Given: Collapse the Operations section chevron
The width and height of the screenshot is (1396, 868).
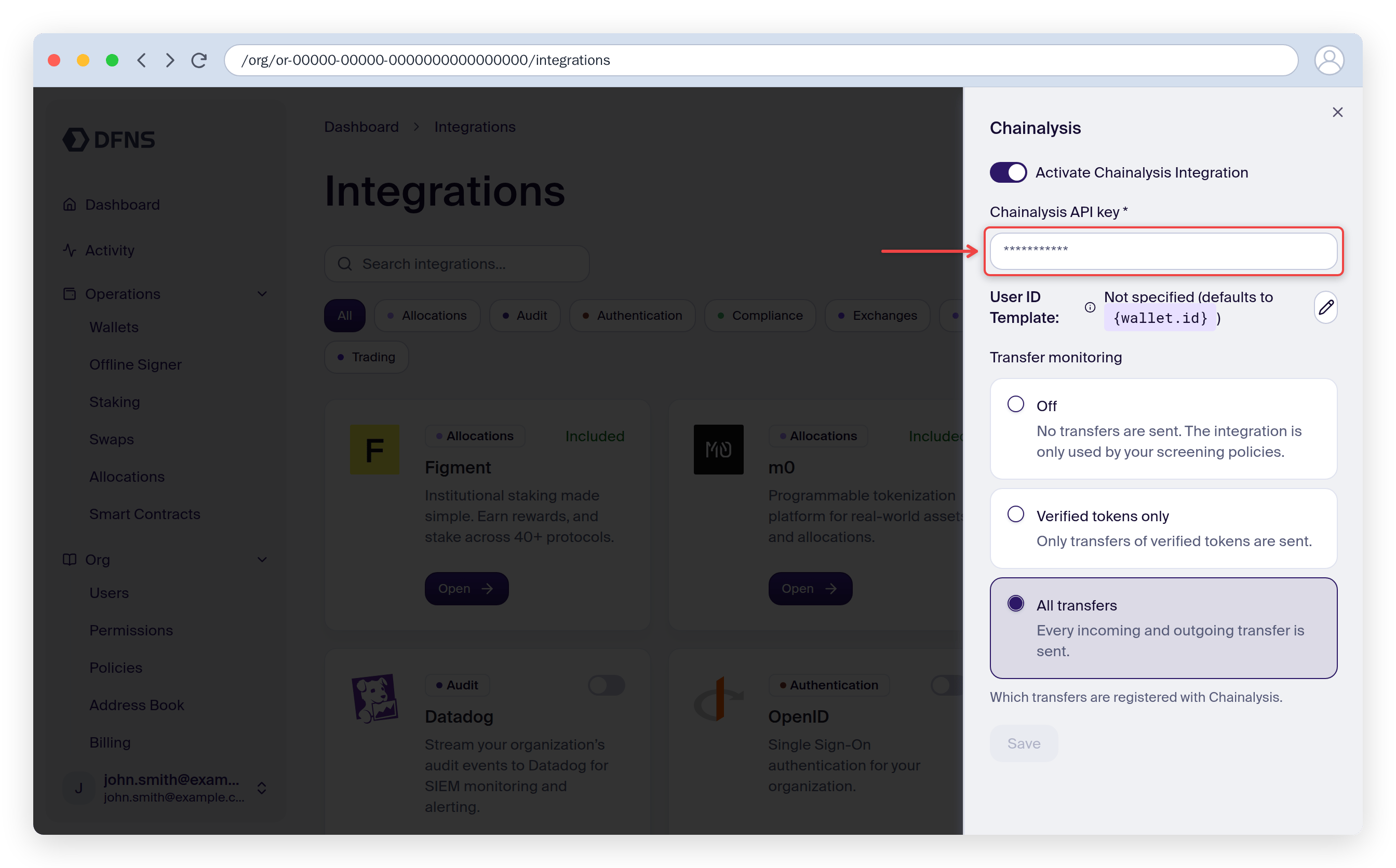Looking at the screenshot, I should click(262, 294).
